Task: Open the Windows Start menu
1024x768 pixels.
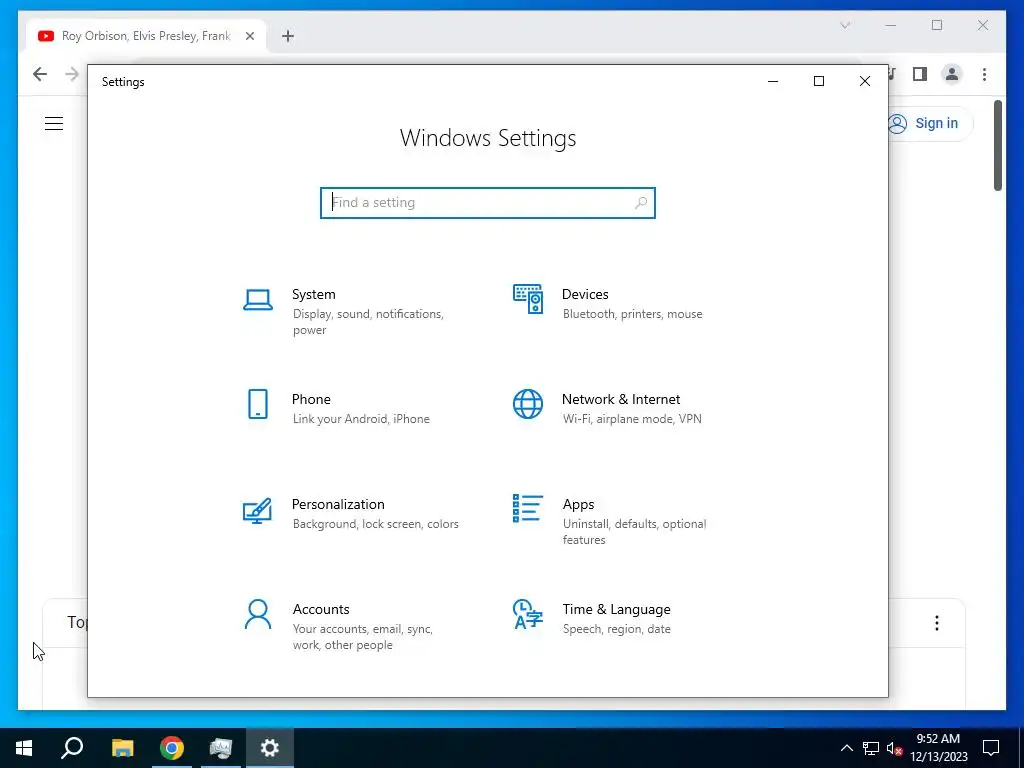Action: click(24, 748)
